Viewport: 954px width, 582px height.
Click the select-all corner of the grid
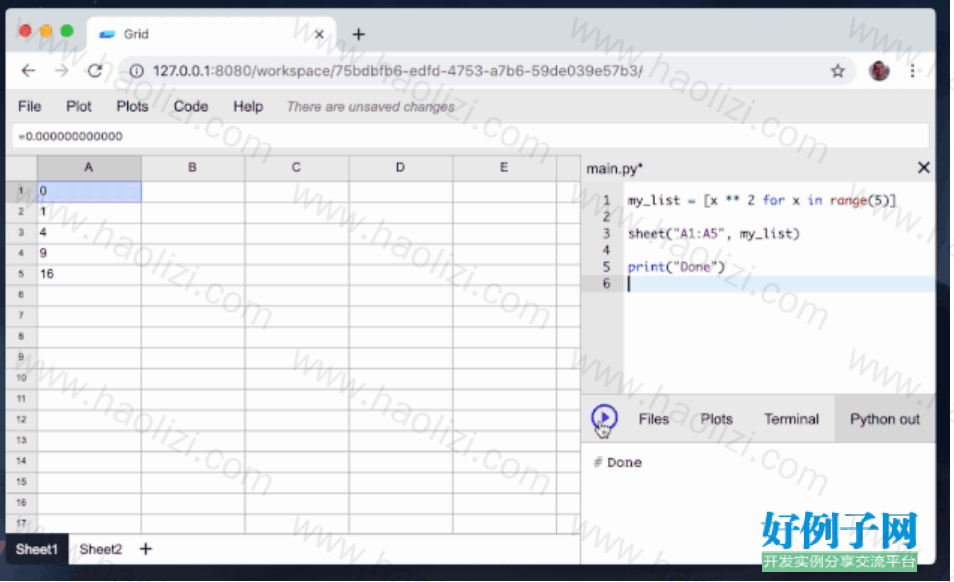[x=21, y=167]
